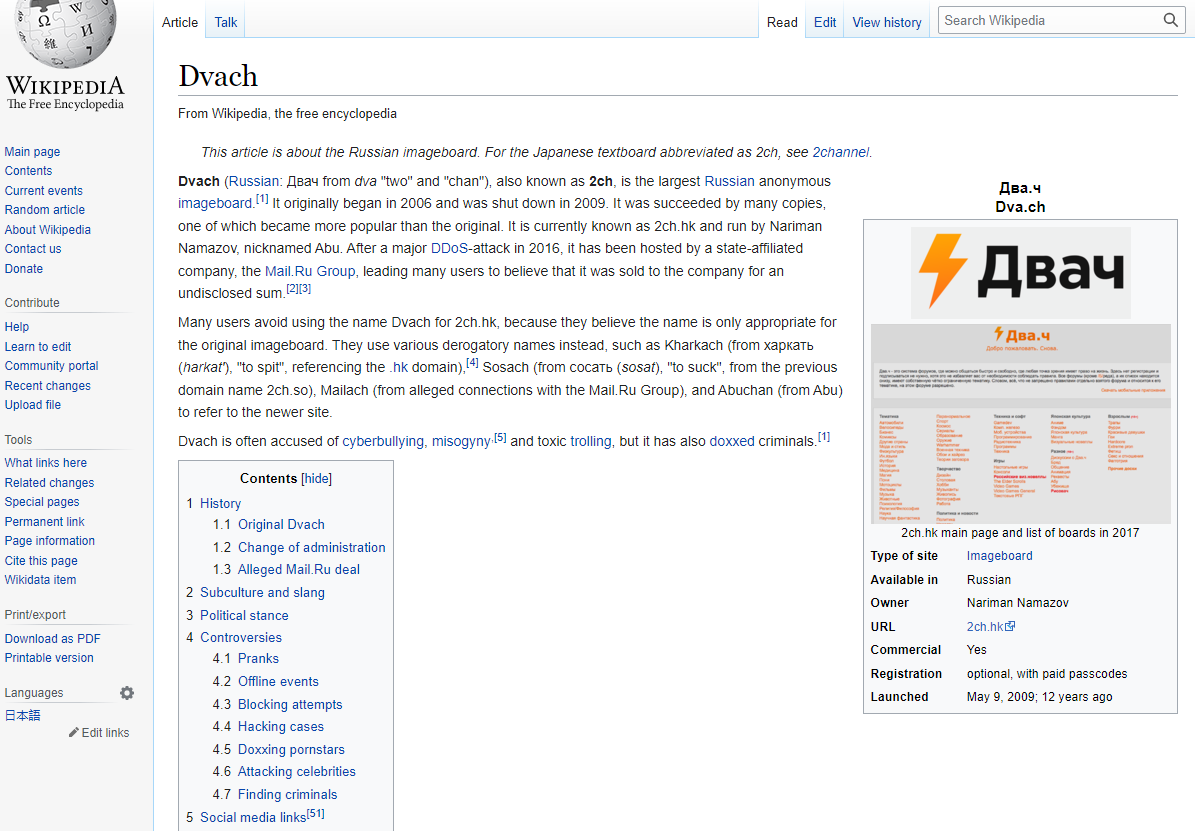Switch to Japanese language version

tap(23, 715)
